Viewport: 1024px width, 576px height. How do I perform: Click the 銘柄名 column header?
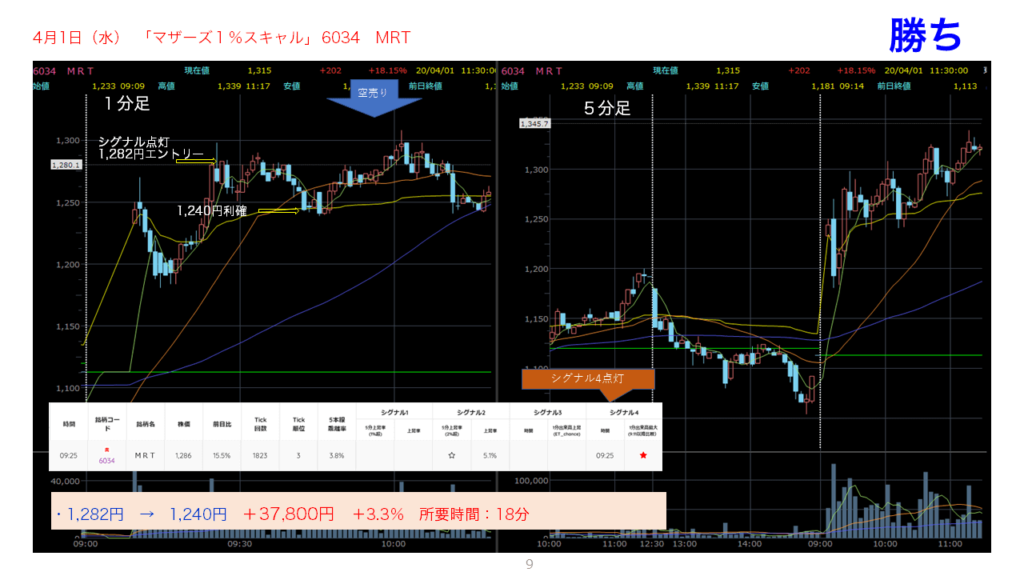[x=145, y=424]
